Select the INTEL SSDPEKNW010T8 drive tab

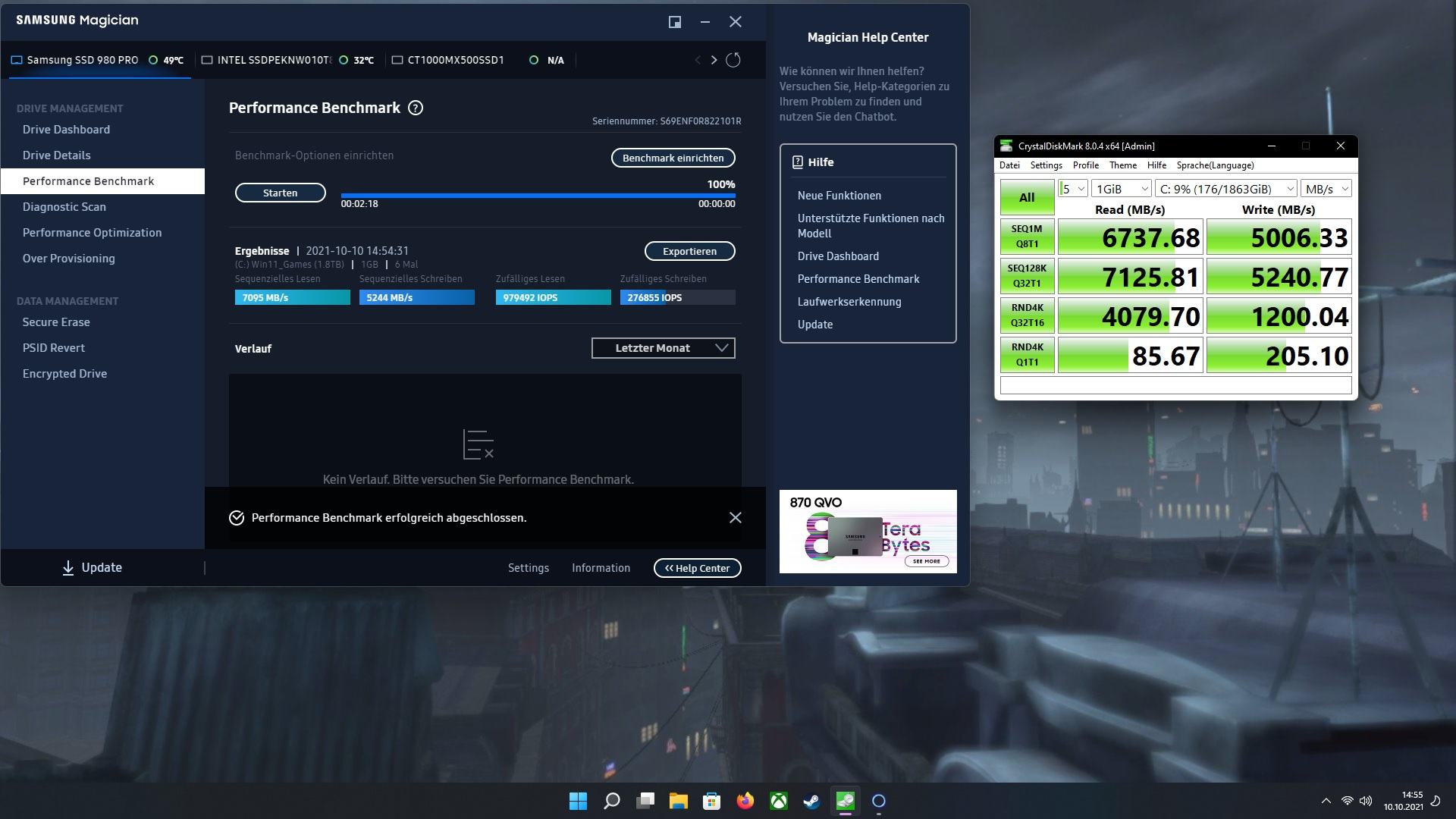(288, 60)
